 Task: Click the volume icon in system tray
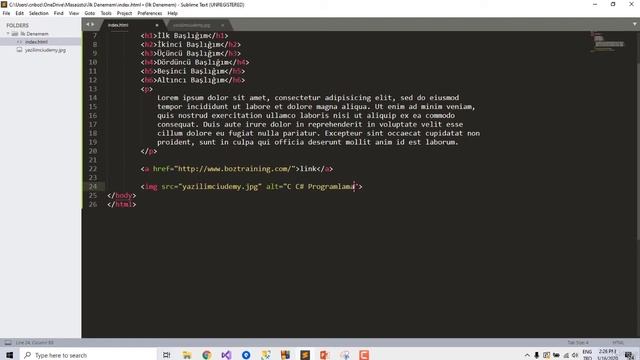pyautogui.click(x=575, y=355)
